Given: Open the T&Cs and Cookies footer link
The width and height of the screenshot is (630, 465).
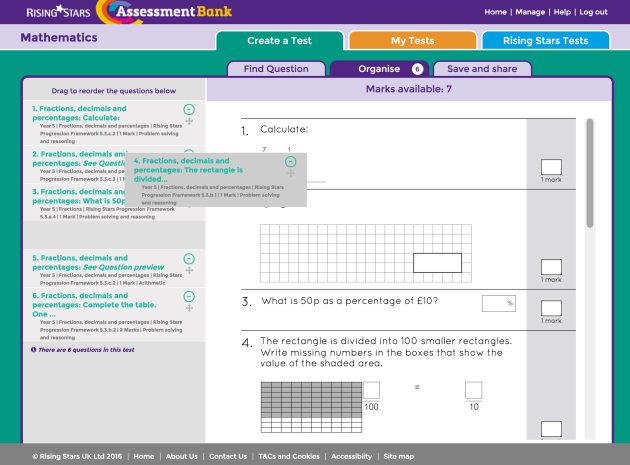Looking at the screenshot, I should (289, 456).
